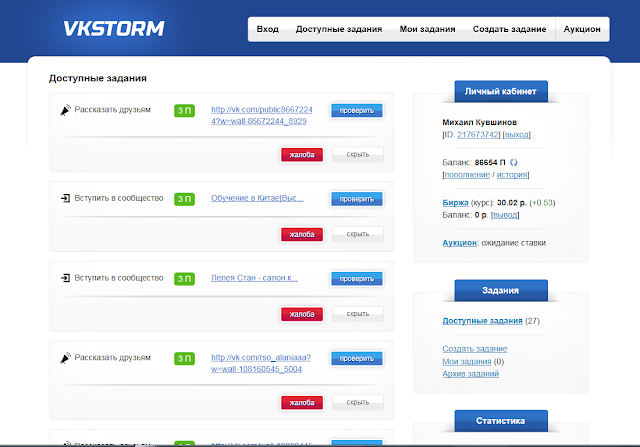640x447 pixels.
Task: Click the пополнение balance link
Action: 467,175
